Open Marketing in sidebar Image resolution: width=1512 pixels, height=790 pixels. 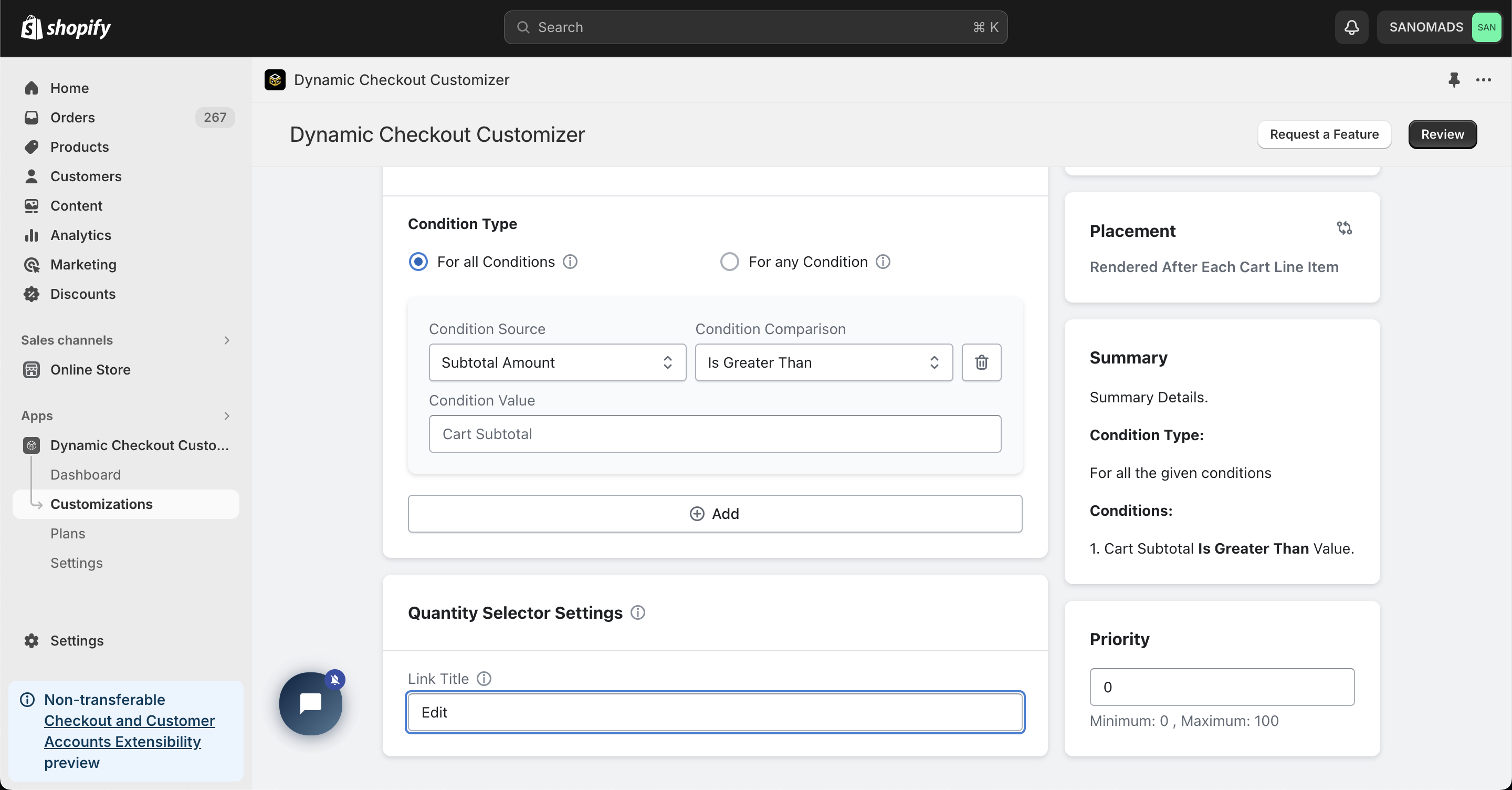tap(125, 264)
